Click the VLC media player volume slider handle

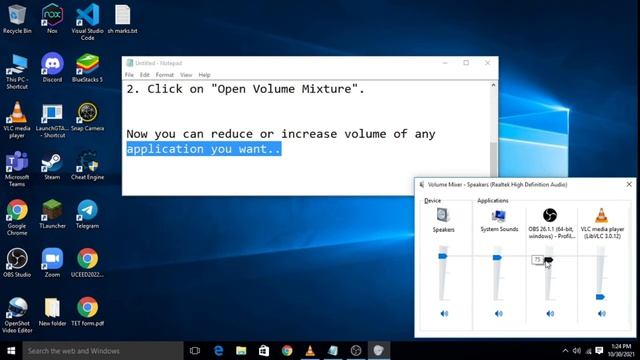click(x=600, y=297)
